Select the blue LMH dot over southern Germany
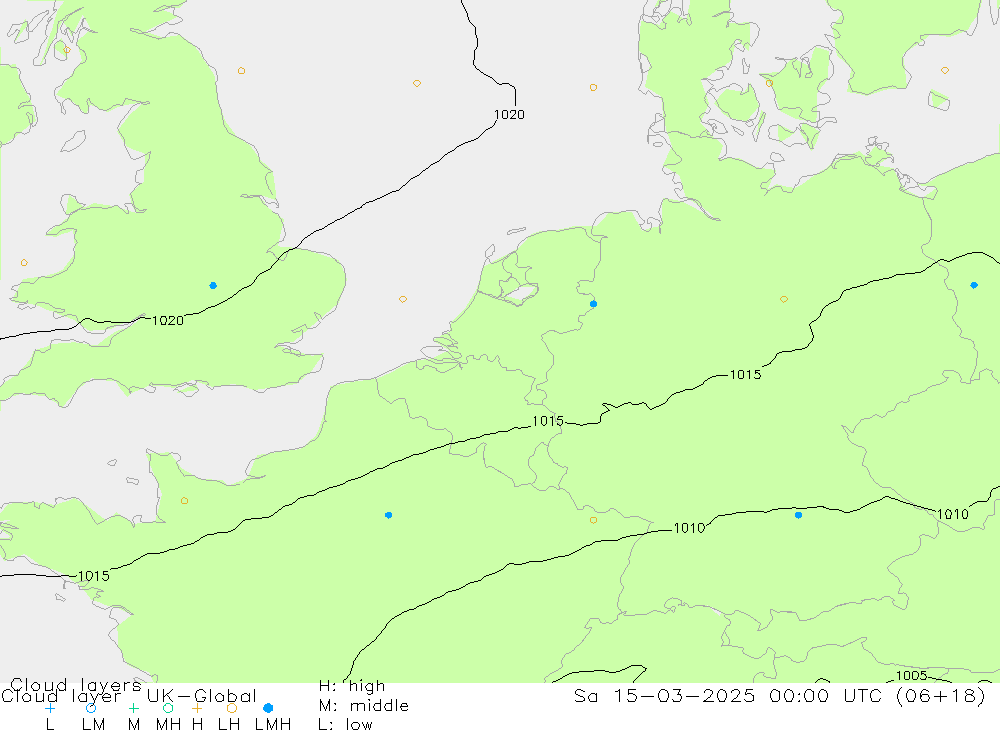Image resolution: width=1000 pixels, height=733 pixels. coord(798,515)
